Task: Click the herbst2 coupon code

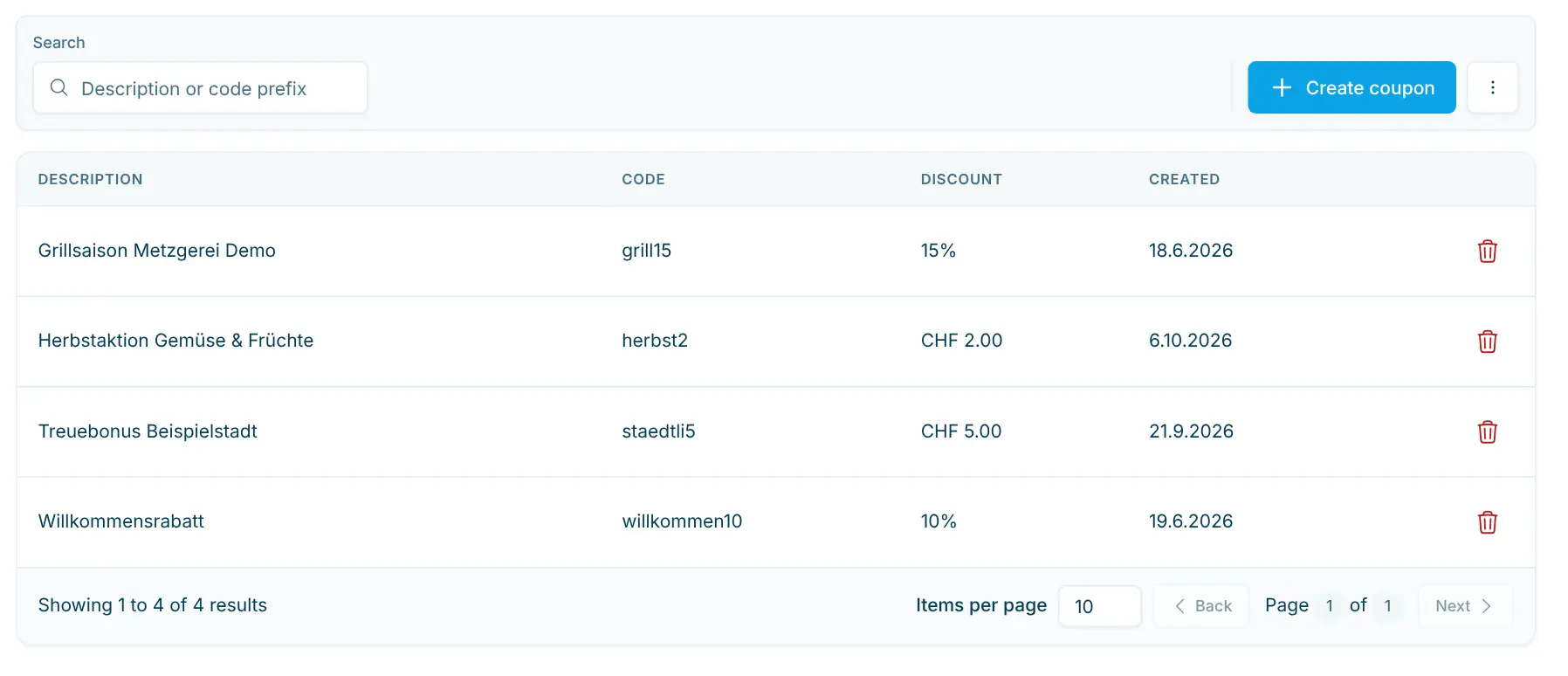Action: pos(655,341)
